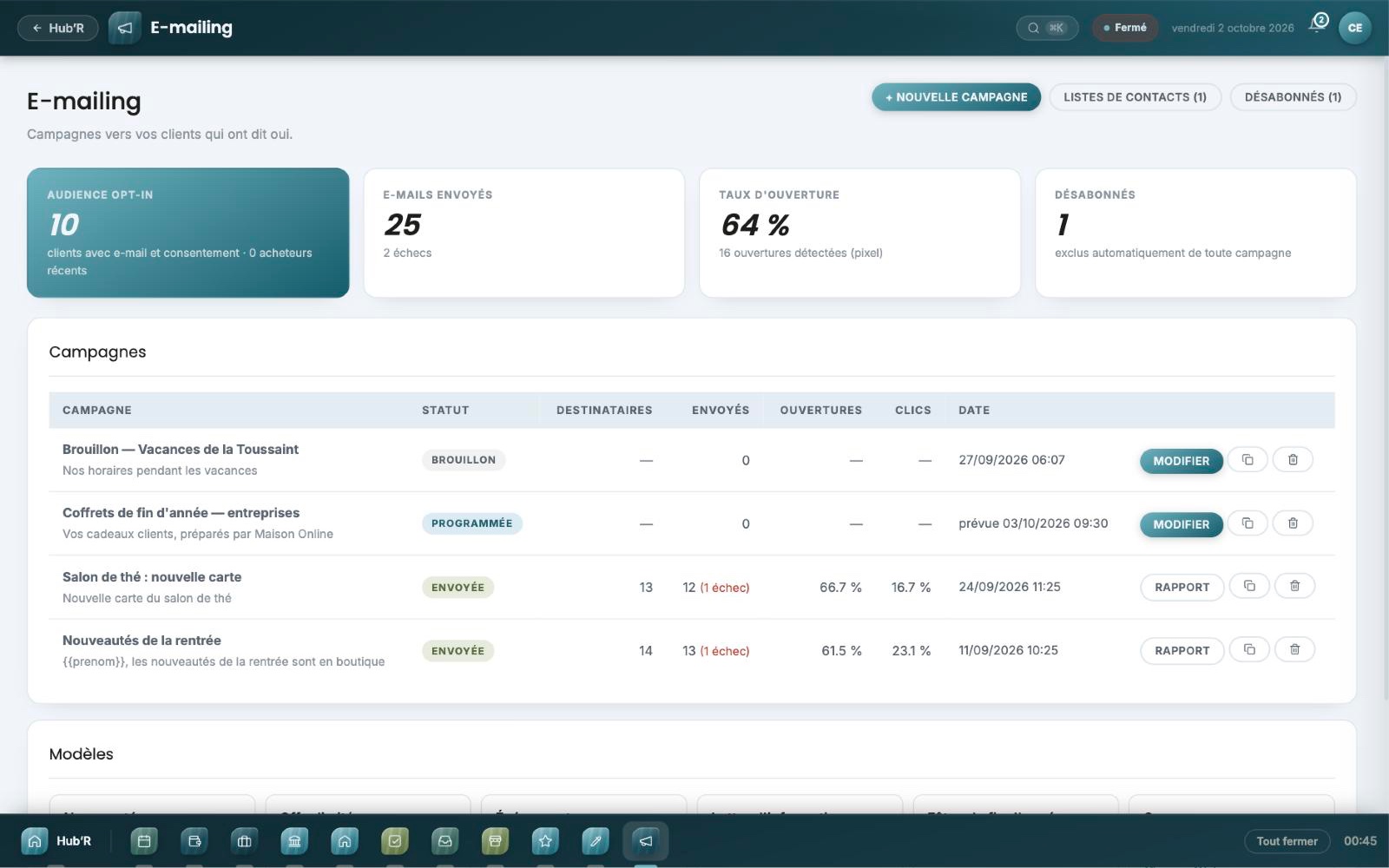
Task: Open Désabonnés (1) list
Action: [1293, 97]
